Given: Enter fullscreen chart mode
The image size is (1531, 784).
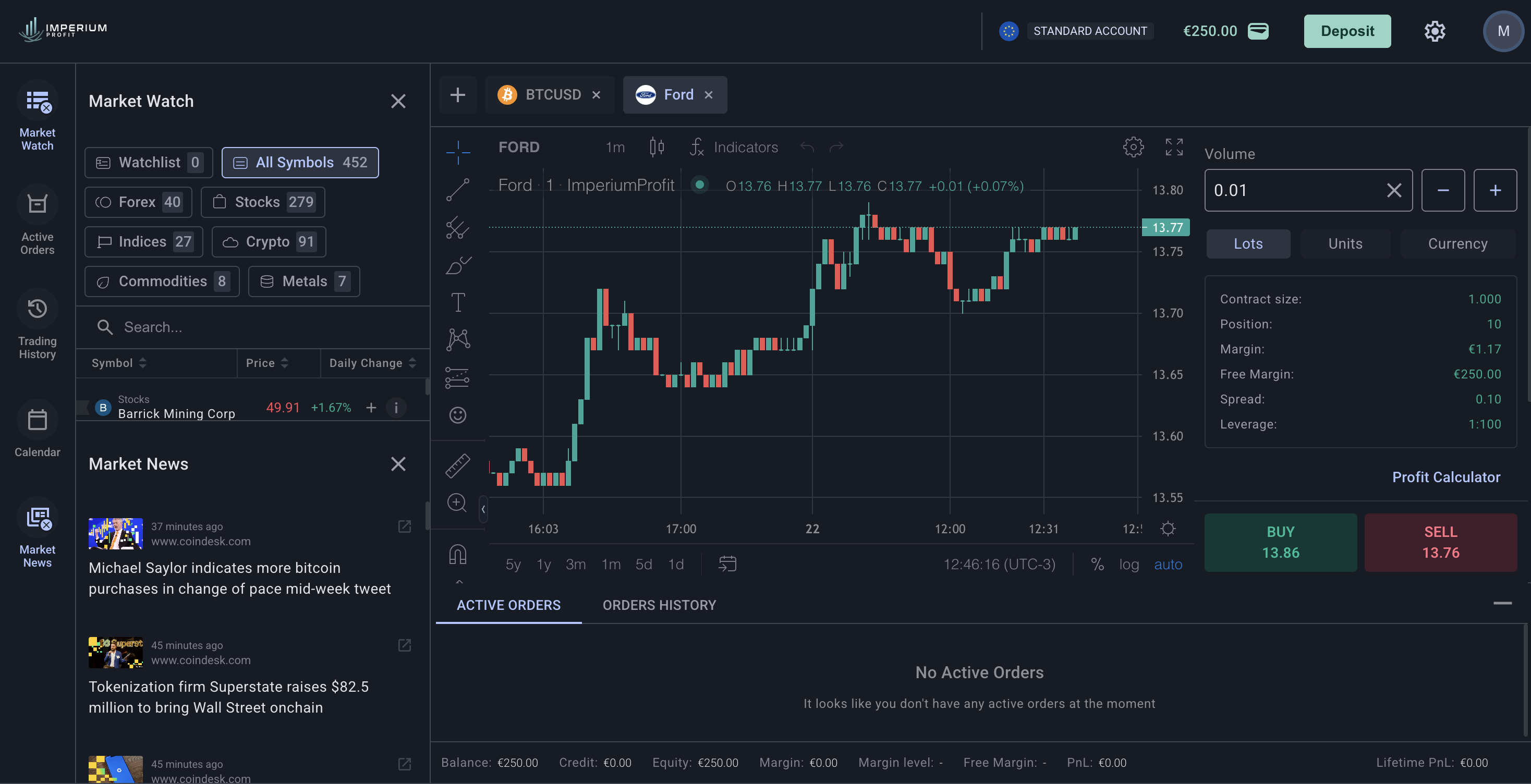Looking at the screenshot, I should pyautogui.click(x=1174, y=146).
